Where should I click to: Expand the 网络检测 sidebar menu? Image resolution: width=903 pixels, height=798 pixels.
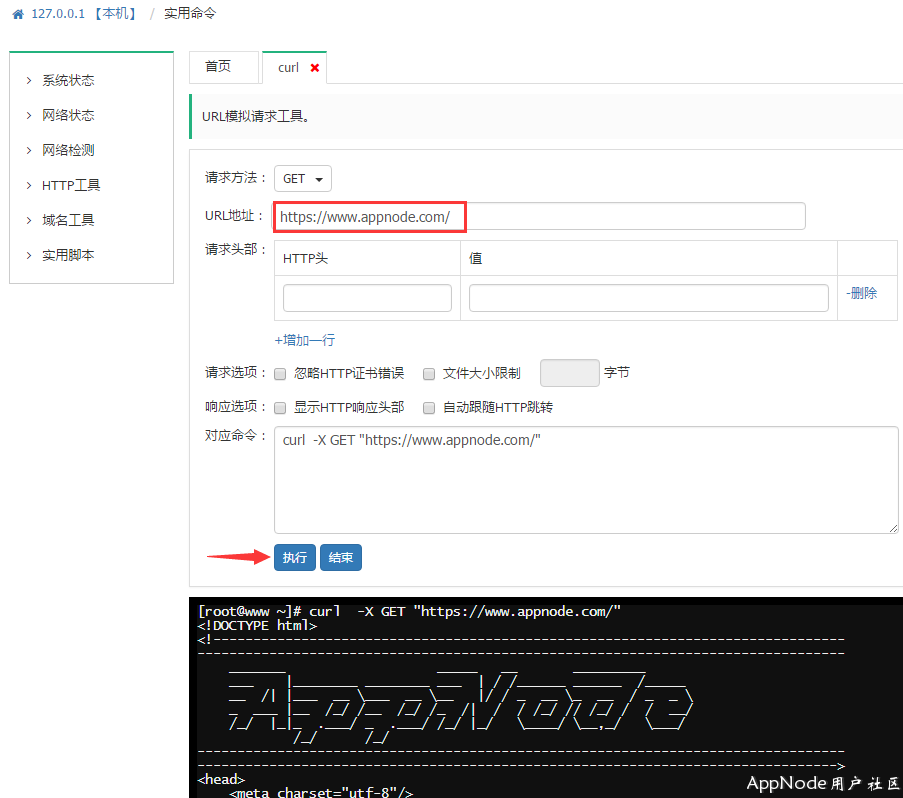pyautogui.click(x=68, y=150)
